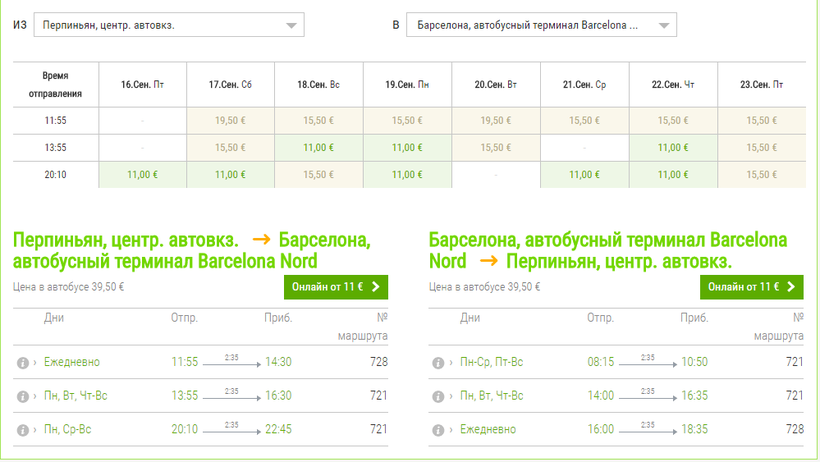Expand chevron next to Пн, Ср-Вс row
Image resolution: width=820 pixels, height=462 pixels.
tap(35, 430)
